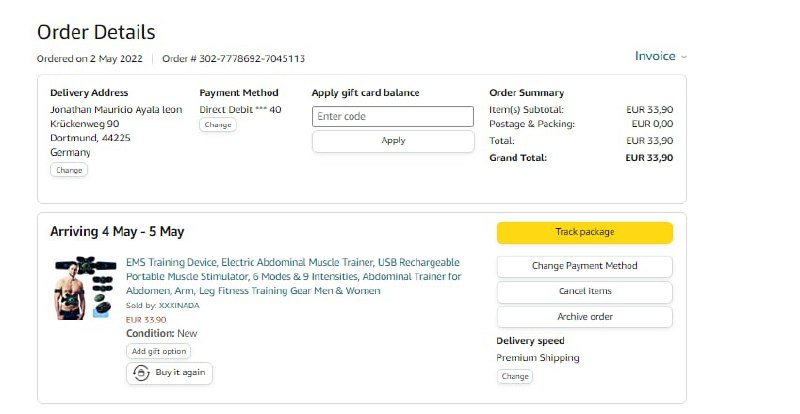Screen dimensions: 800x414
Task: Open the Change Payment Method button
Action: [584, 266]
